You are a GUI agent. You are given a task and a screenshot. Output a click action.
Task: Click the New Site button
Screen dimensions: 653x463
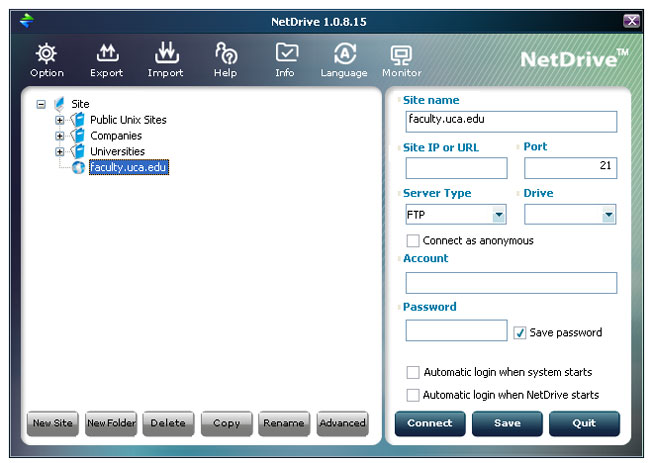click(52, 423)
